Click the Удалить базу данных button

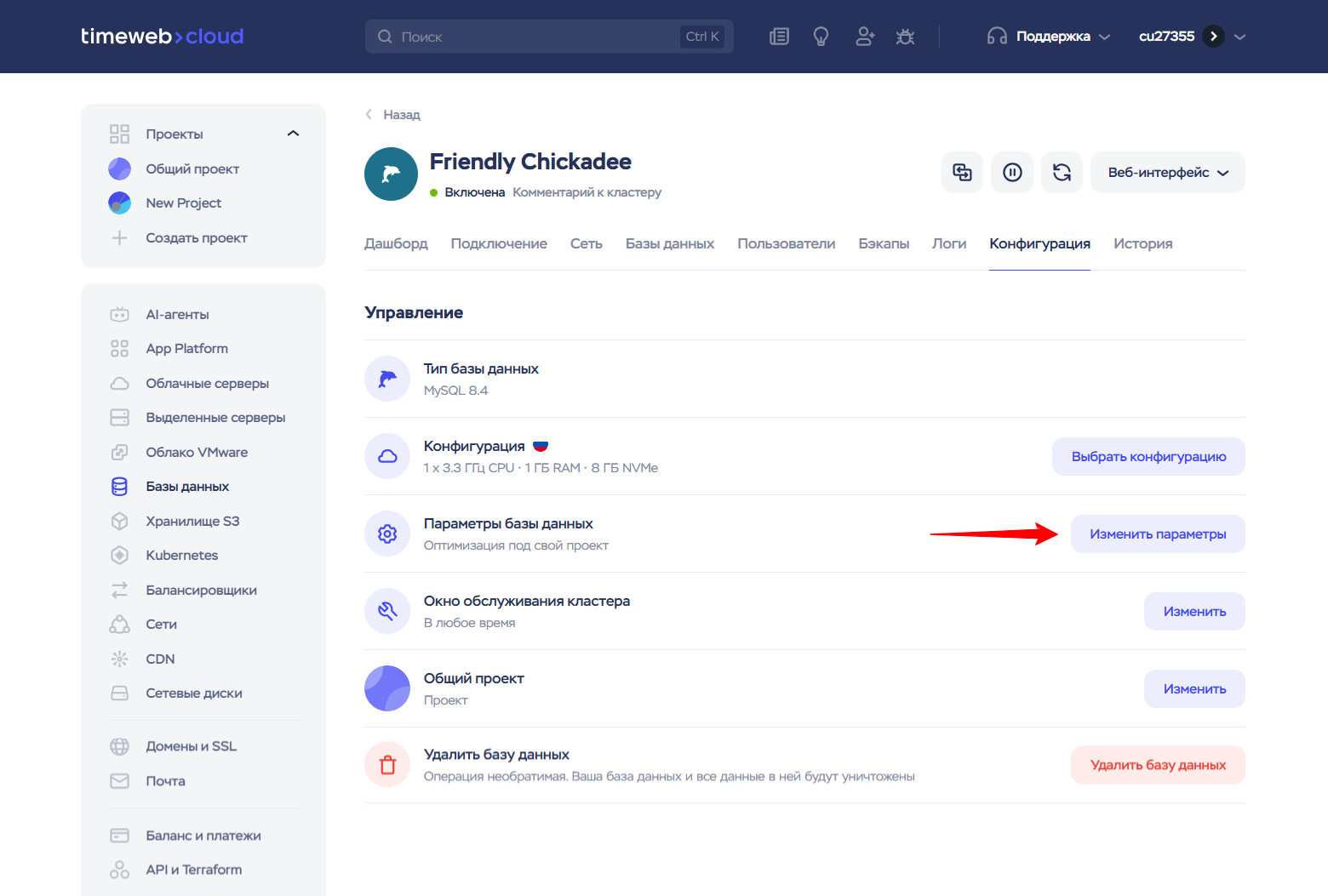click(x=1157, y=765)
